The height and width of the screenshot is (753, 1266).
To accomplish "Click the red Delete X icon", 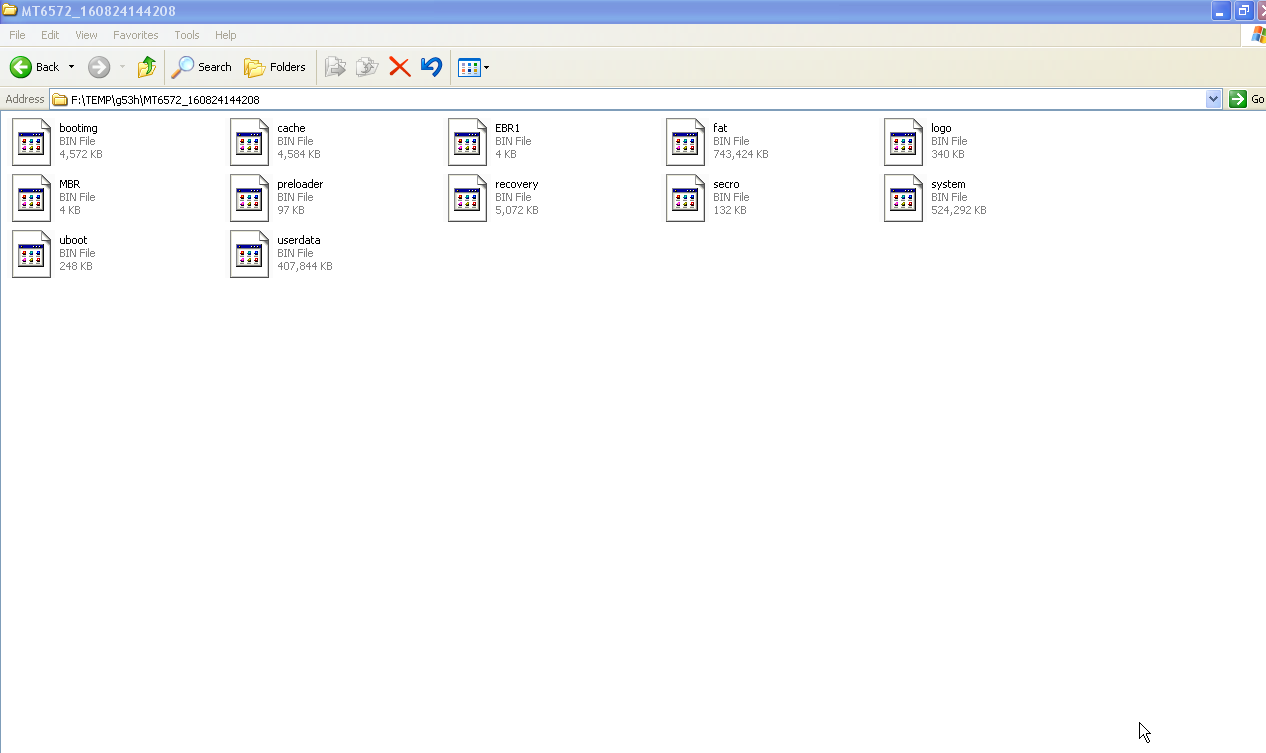I will click(399, 67).
